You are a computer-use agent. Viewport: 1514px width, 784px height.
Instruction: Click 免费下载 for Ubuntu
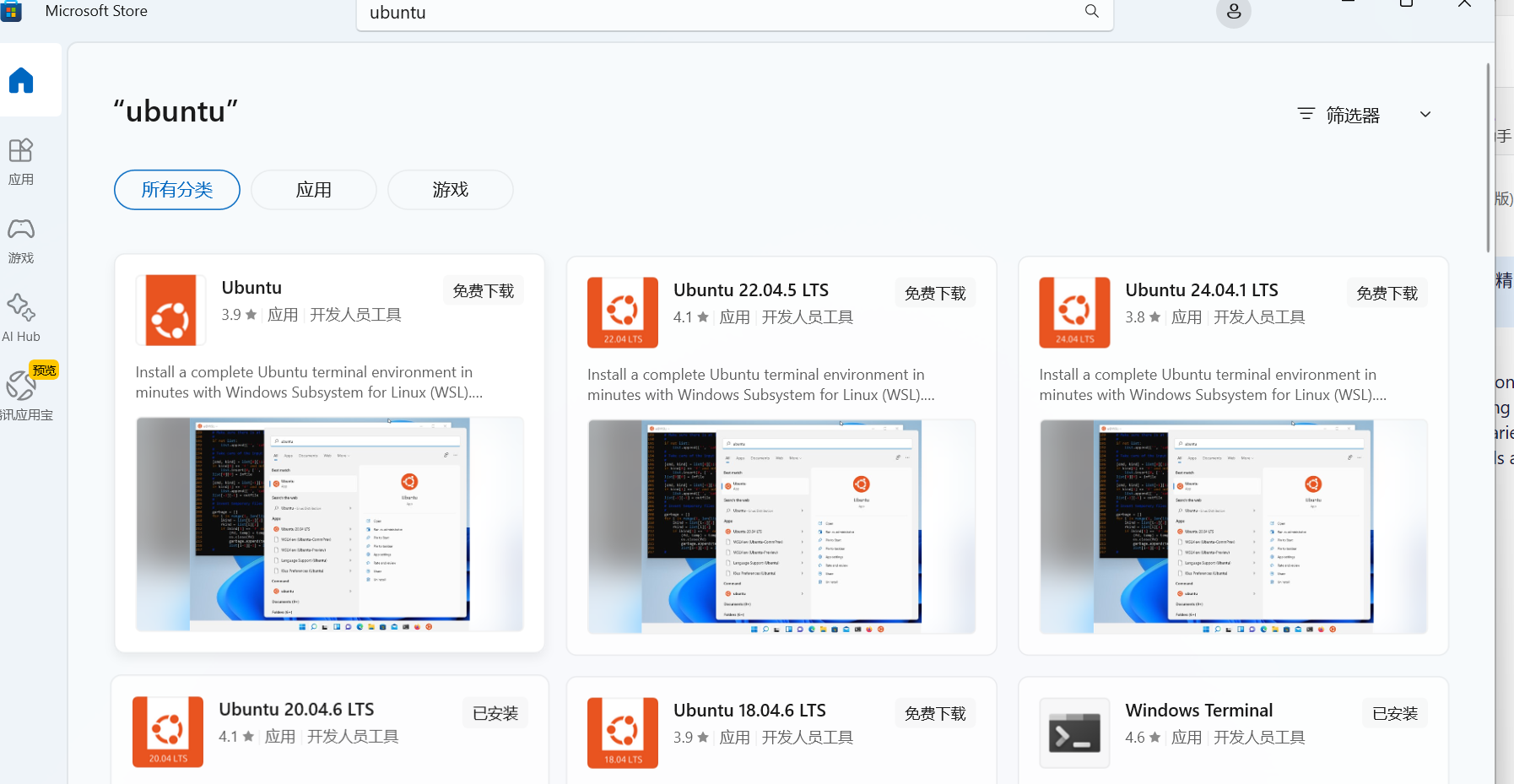(x=484, y=291)
